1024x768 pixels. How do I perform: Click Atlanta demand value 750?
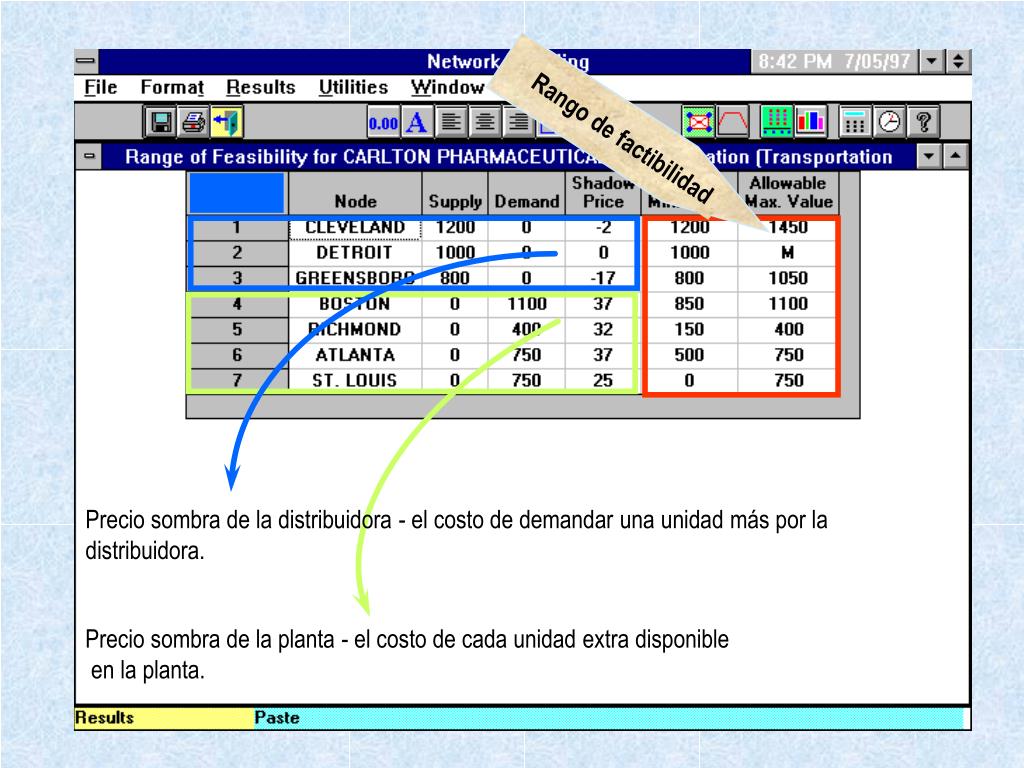click(x=526, y=355)
